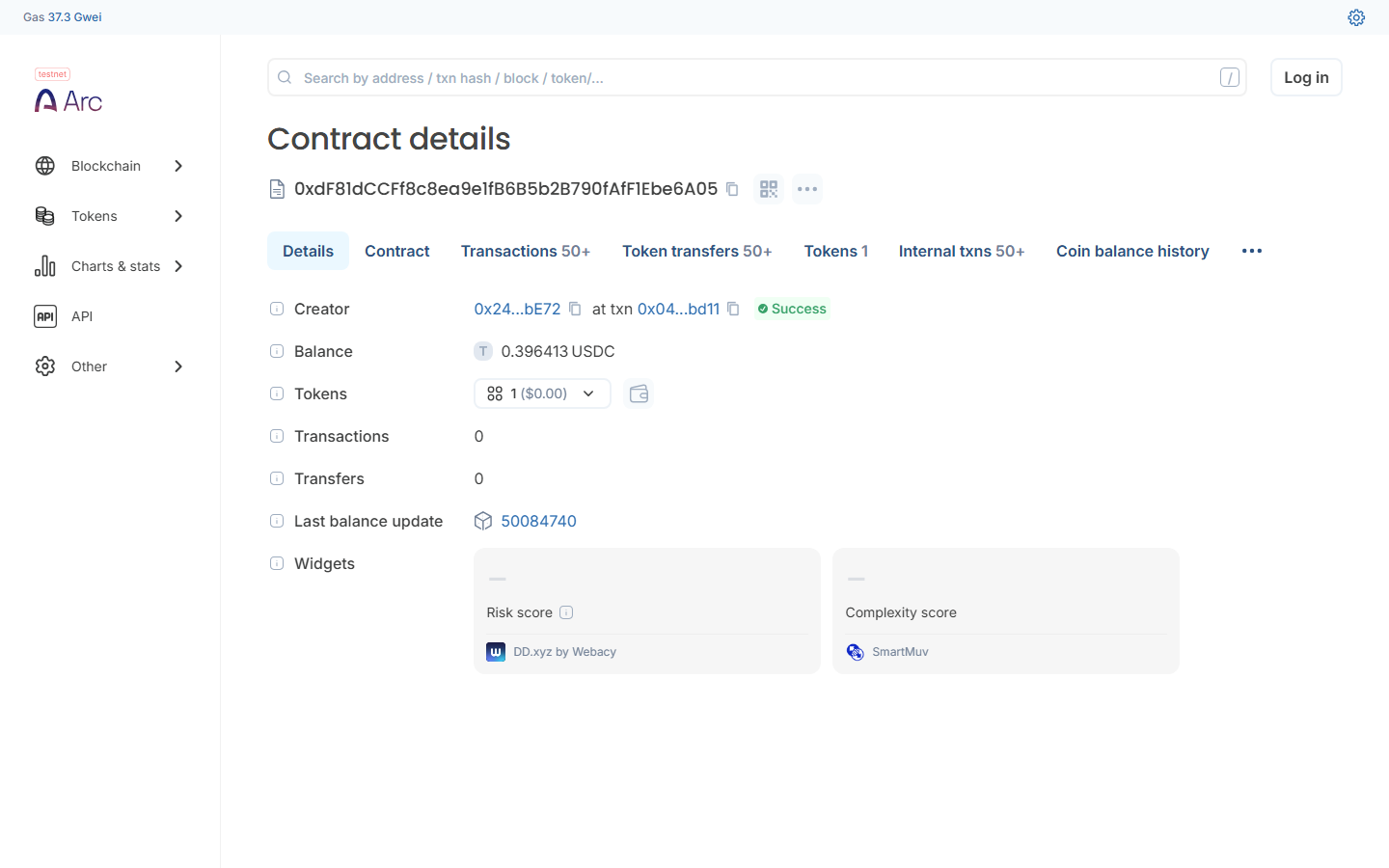
Task: Open the Token transfers 50+ tab
Action: point(697,251)
